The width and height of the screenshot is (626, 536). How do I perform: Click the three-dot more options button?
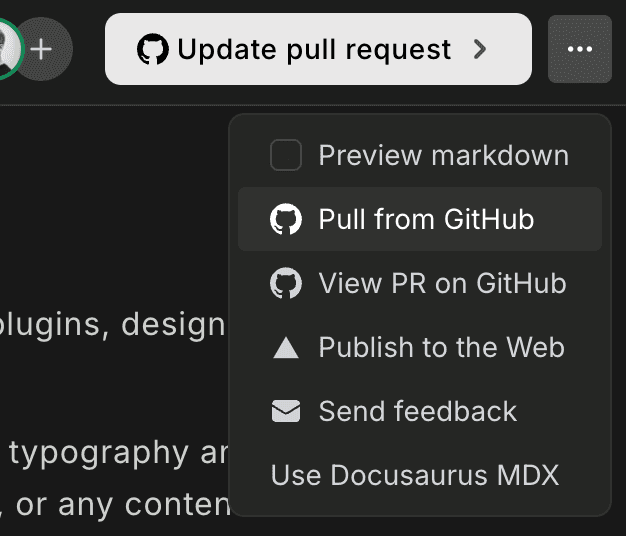pyautogui.click(x=580, y=49)
